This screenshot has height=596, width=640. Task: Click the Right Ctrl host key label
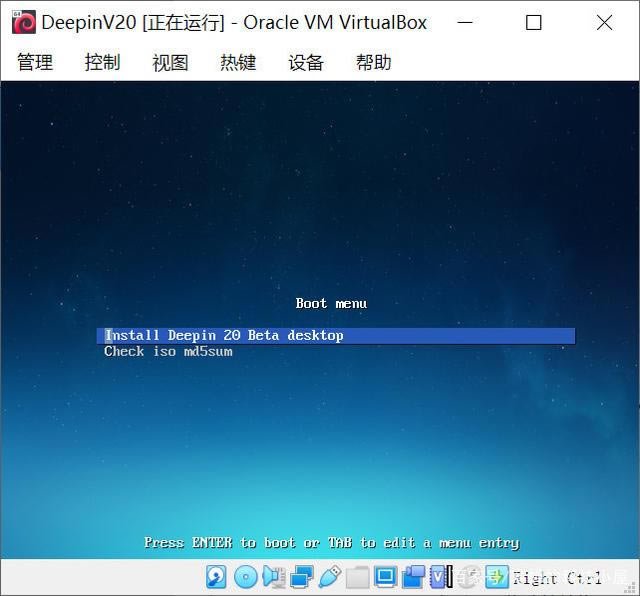557,578
